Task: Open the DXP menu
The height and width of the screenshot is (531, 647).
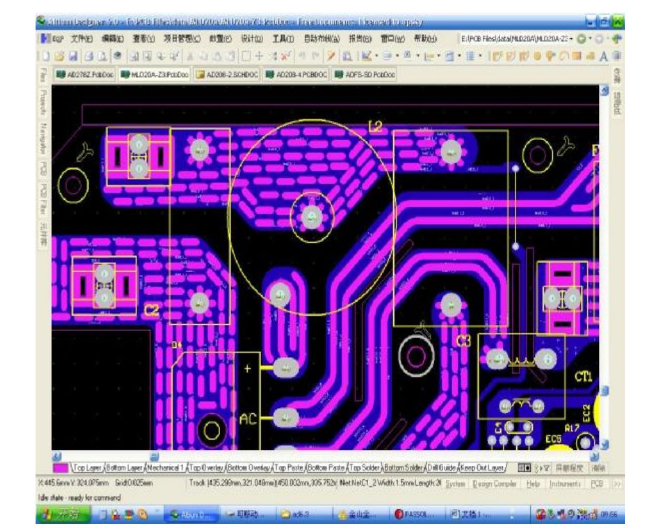Action: click(54, 38)
